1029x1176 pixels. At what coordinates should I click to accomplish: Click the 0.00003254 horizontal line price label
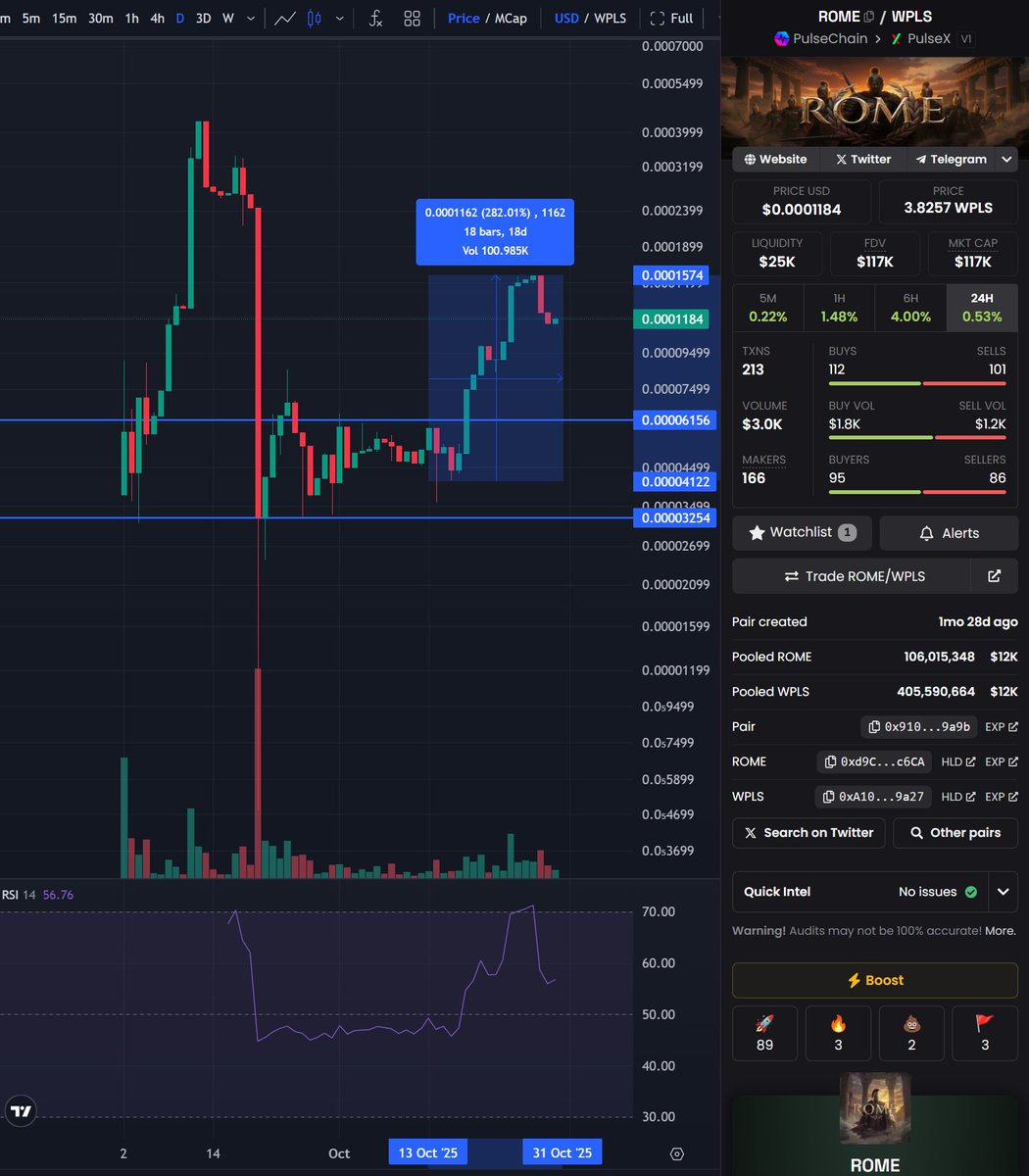pyautogui.click(x=675, y=517)
